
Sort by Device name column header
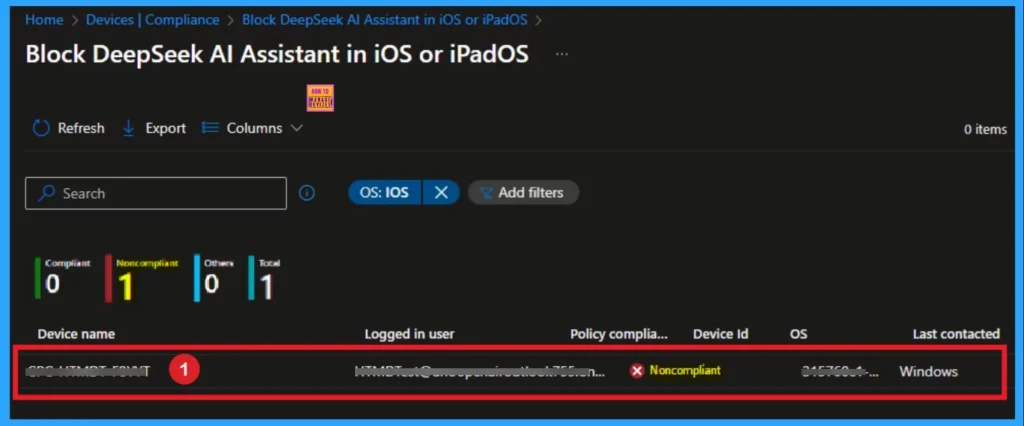coord(76,334)
